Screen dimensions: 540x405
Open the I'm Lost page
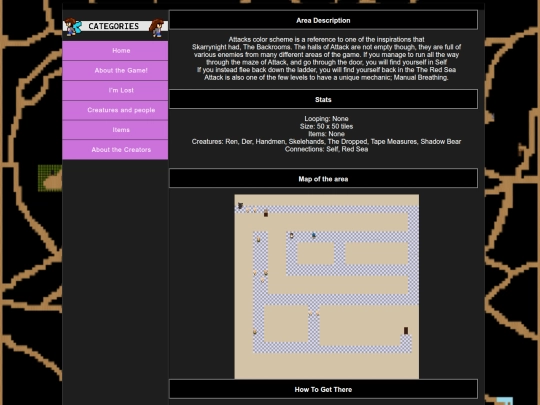pyautogui.click(x=115, y=90)
